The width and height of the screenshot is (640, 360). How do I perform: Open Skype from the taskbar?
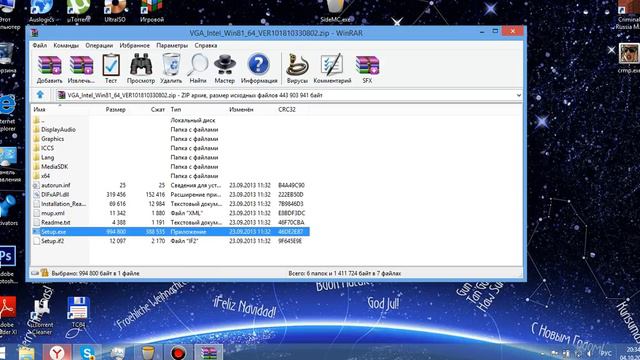pos(87,352)
